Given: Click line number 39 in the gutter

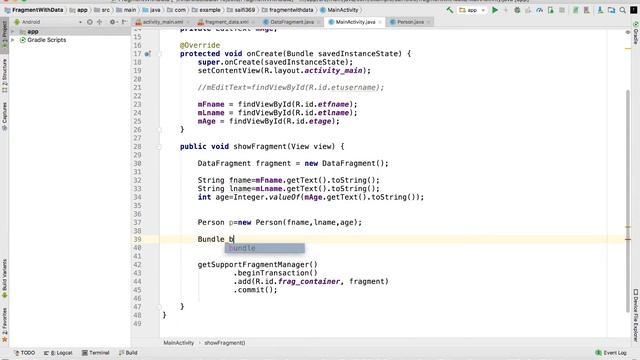Looking at the screenshot, I should tap(137, 239).
